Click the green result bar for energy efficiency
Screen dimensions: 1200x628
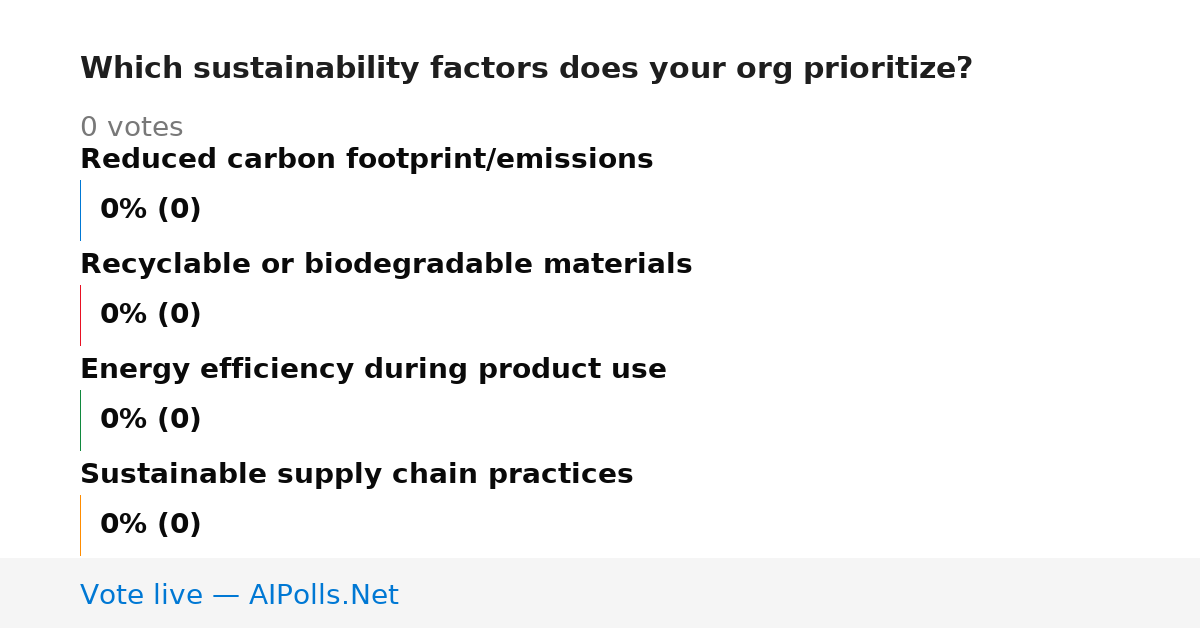(x=80, y=420)
